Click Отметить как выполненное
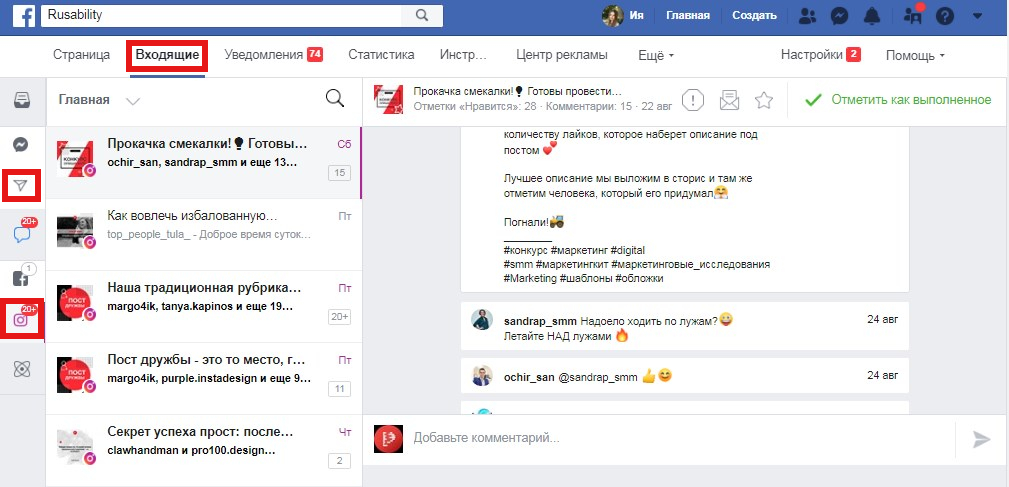Image resolution: width=1009 pixels, height=487 pixels. (911, 100)
